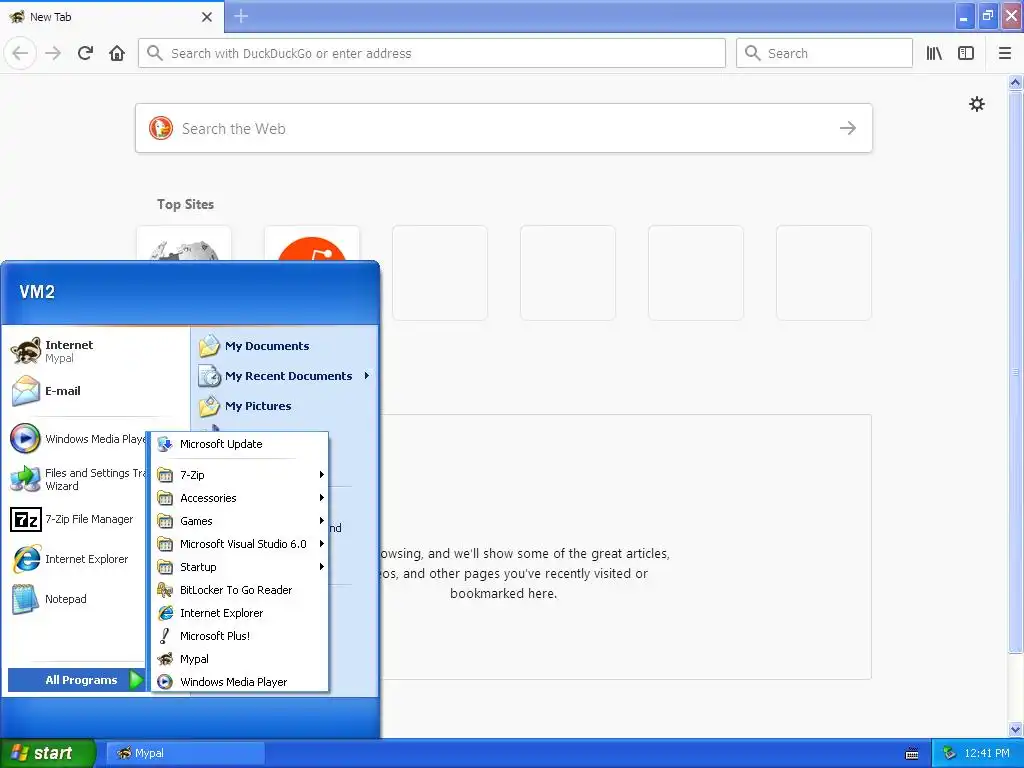Image resolution: width=1024 pixels, height=768 pixels.
Task: Expand the Startup folder submenu
Action: coord(240,567)
